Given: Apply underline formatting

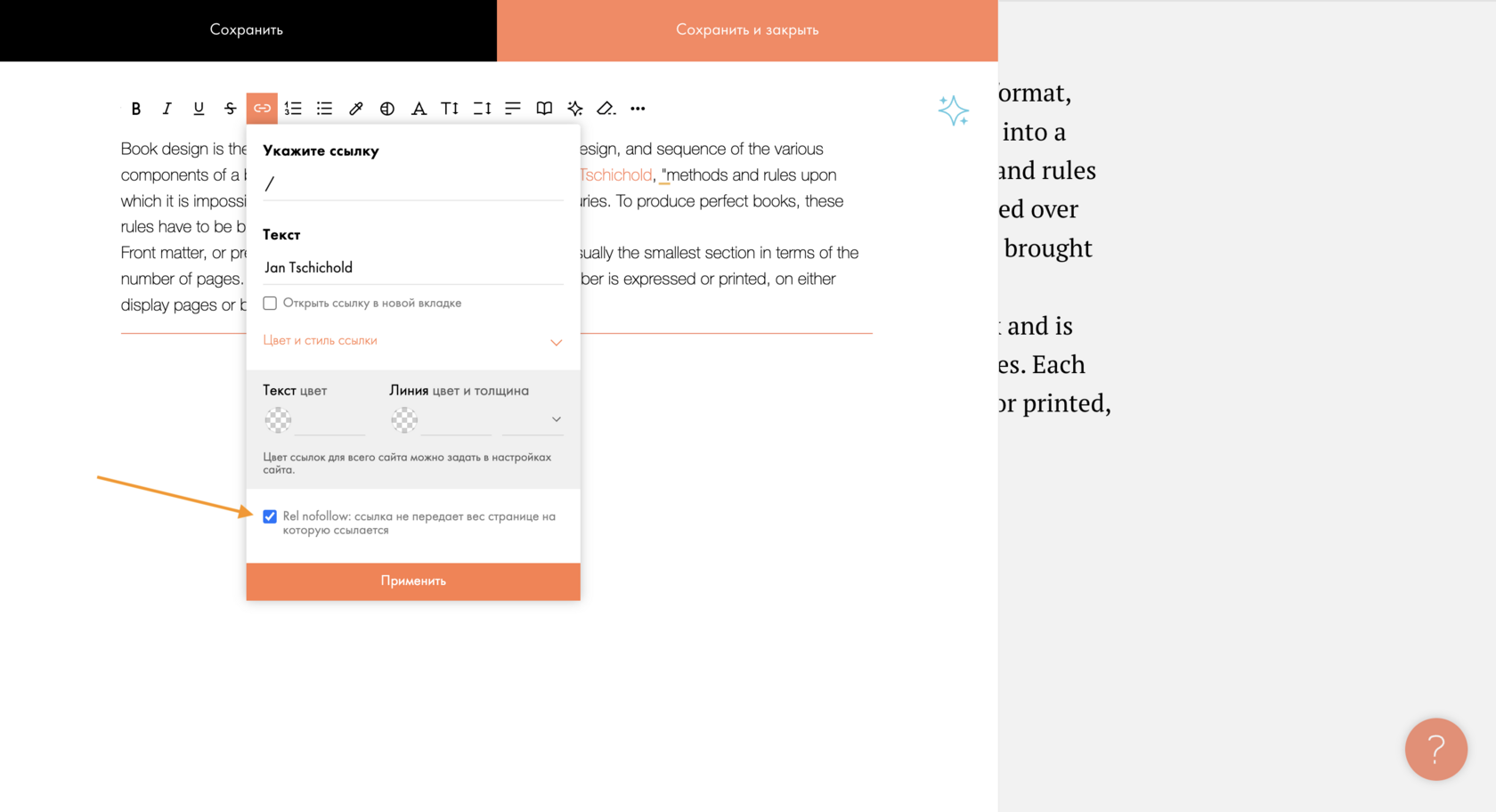Looking at the screenshot, I should (x=199, y=109).
